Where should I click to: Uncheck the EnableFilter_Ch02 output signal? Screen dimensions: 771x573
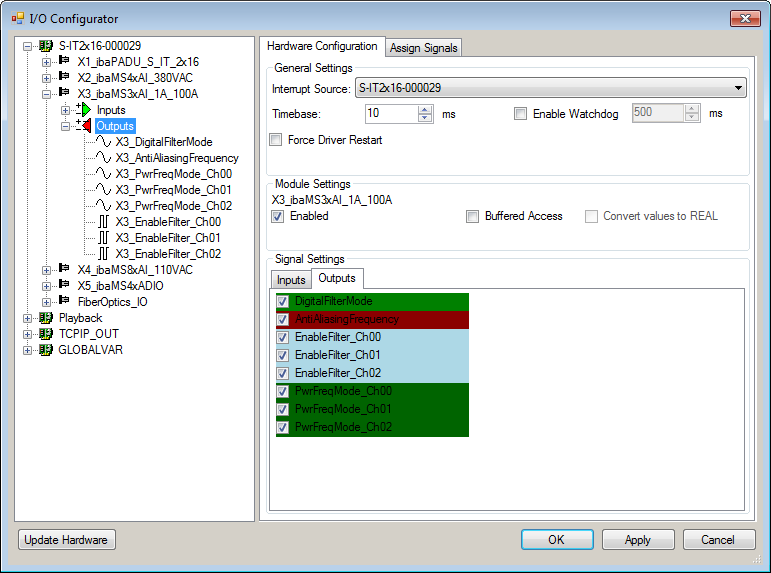(282, 373)
